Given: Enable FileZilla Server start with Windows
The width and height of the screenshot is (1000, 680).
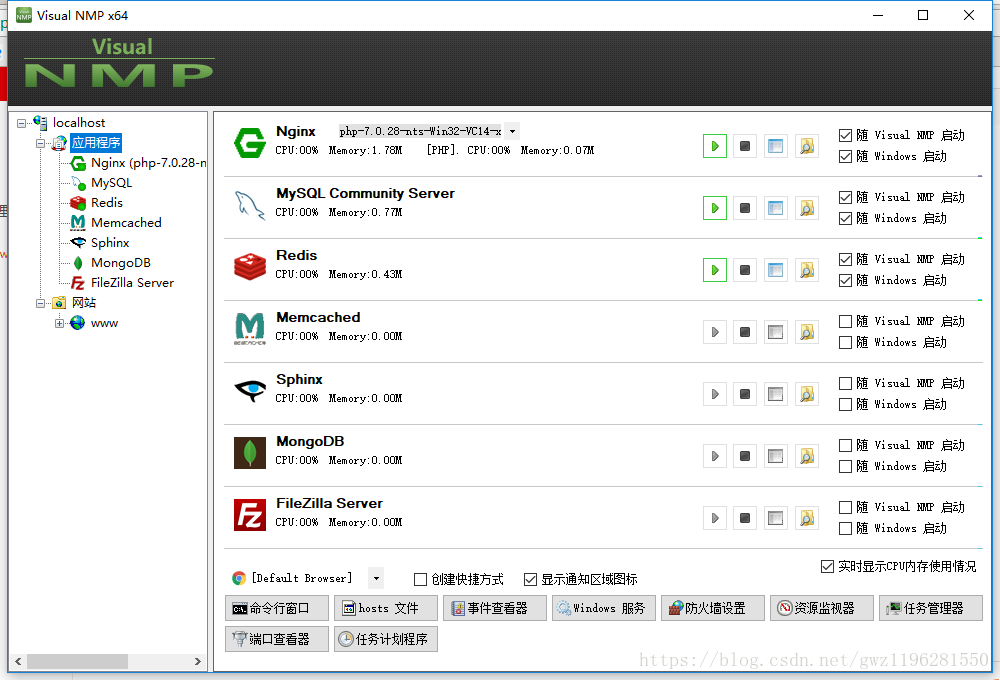Looking at the screenshot, I should click(845, 528).
